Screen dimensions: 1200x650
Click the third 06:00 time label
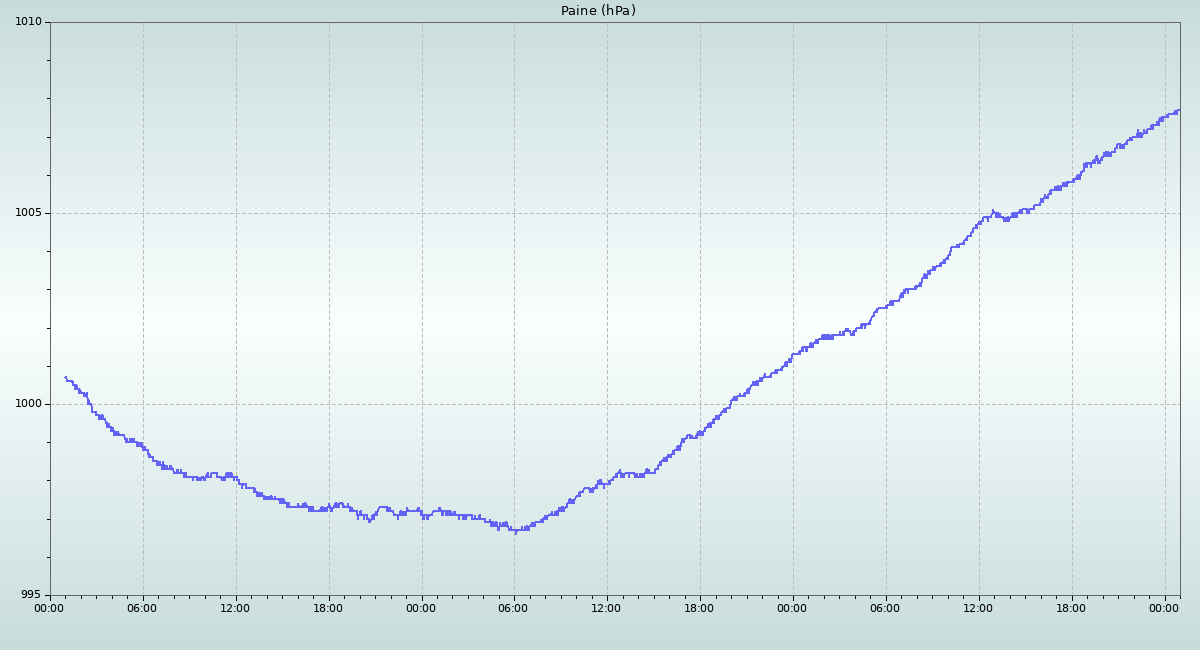pyautogui.click(x=885, y=608)
